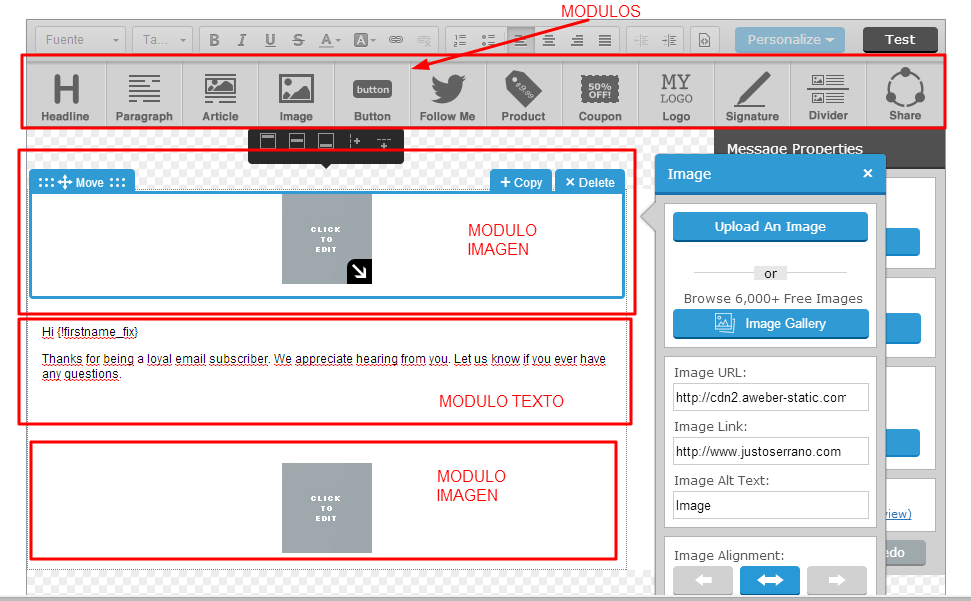
Task: Insert a Coupon module
Action: 600,96
